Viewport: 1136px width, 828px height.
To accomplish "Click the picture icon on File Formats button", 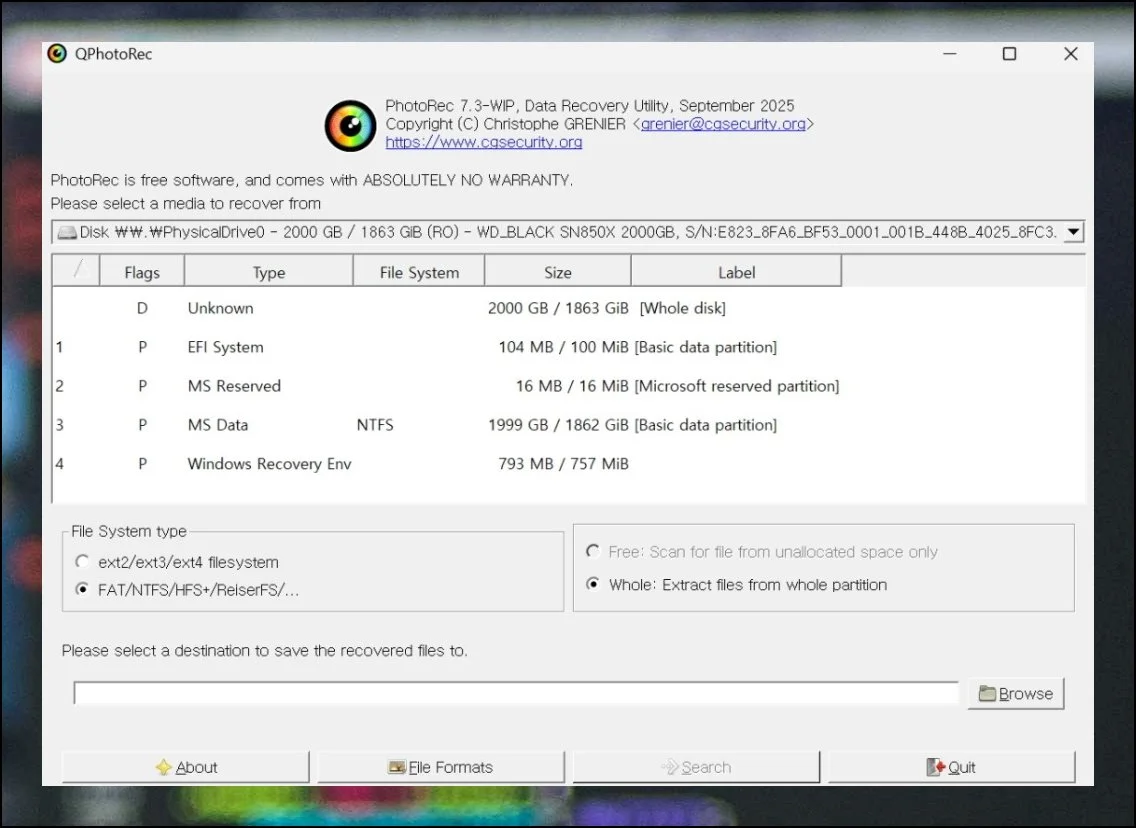I will pos(397,768).
